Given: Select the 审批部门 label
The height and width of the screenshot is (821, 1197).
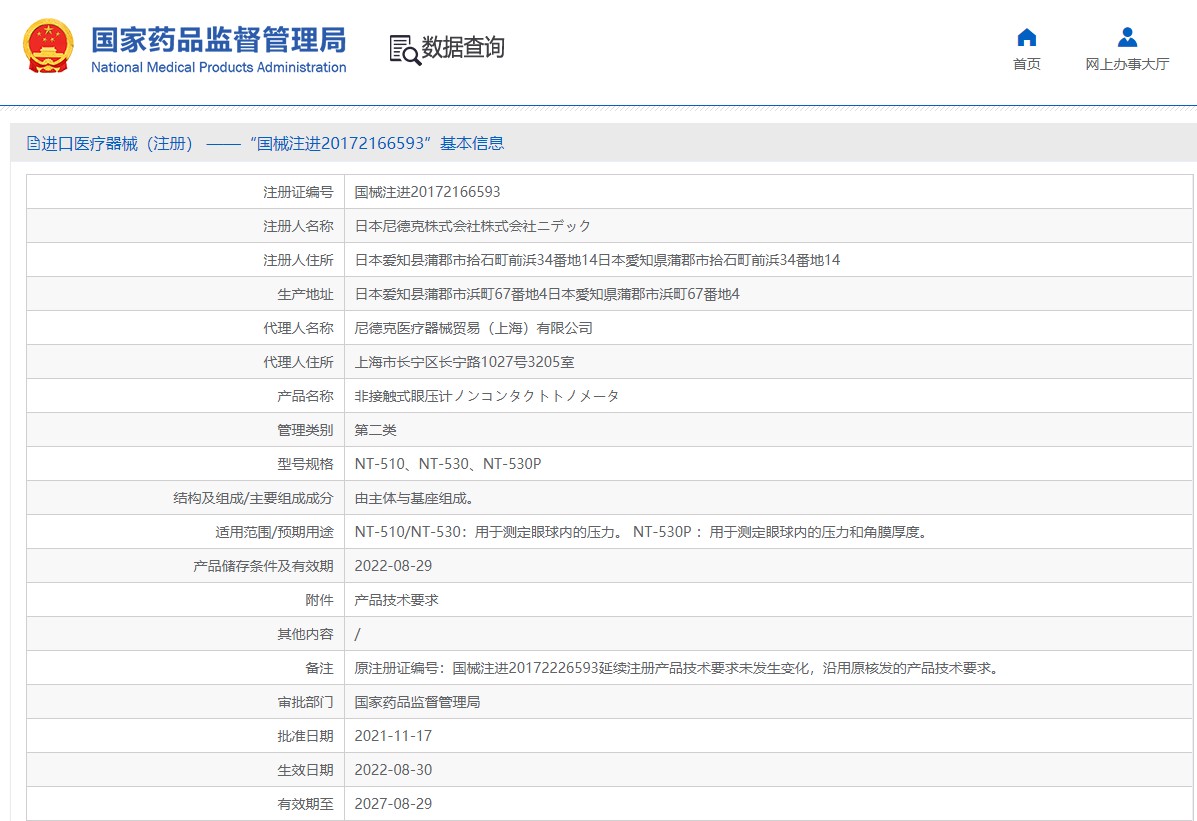Looking at the screenshot, I should 305,702.
